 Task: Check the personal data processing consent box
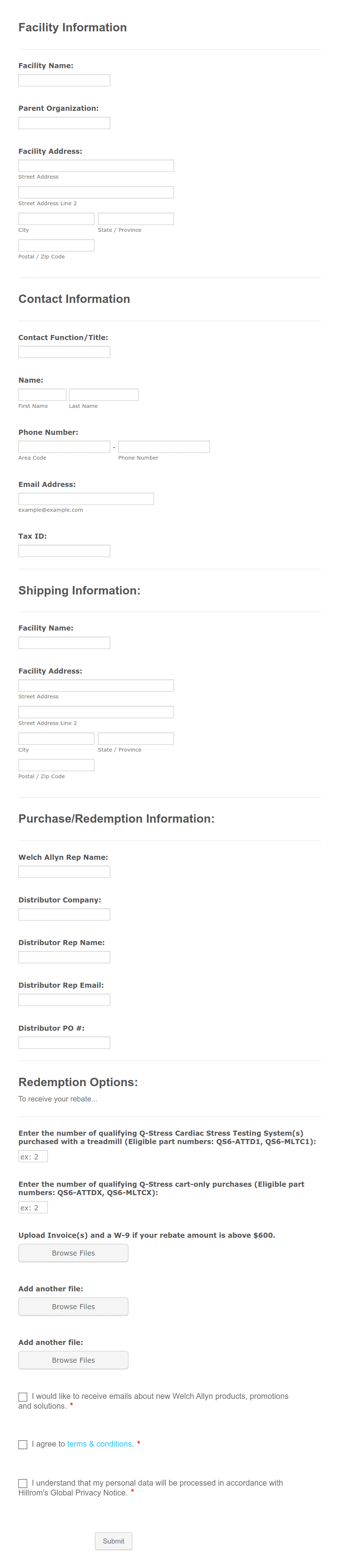point(23,1483)
